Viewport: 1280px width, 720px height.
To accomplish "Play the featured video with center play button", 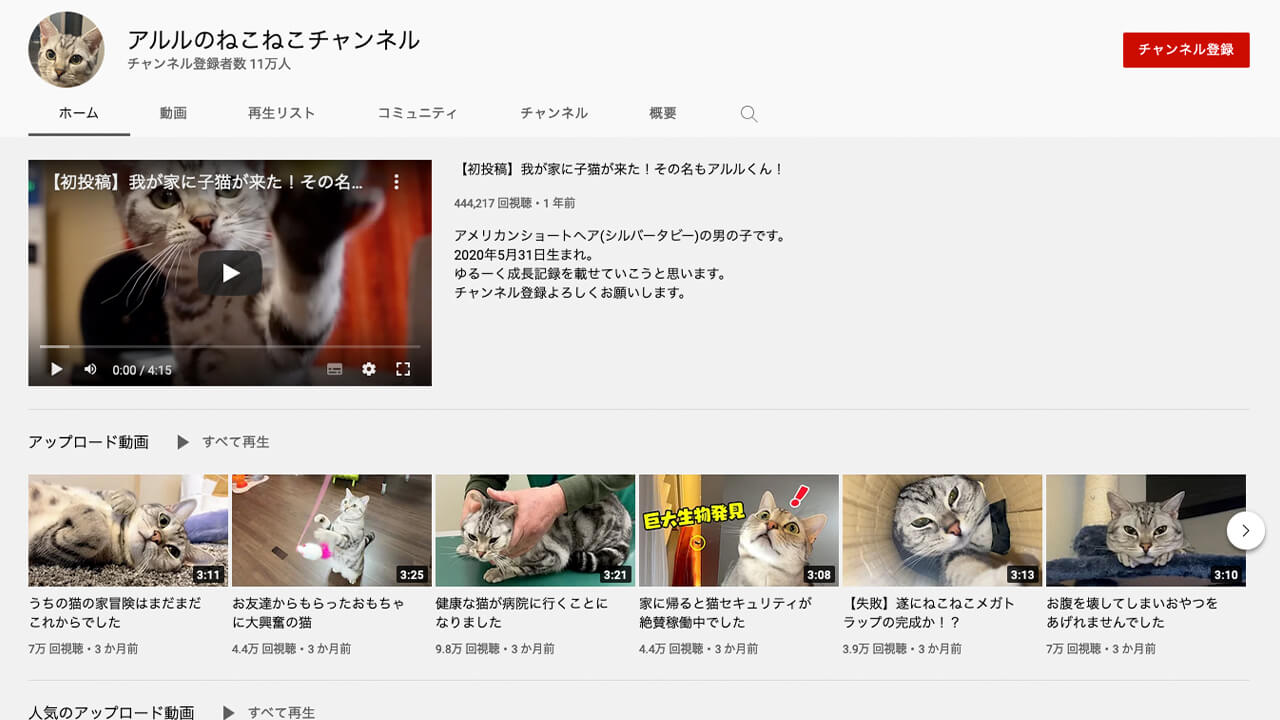I will [230, 273].
